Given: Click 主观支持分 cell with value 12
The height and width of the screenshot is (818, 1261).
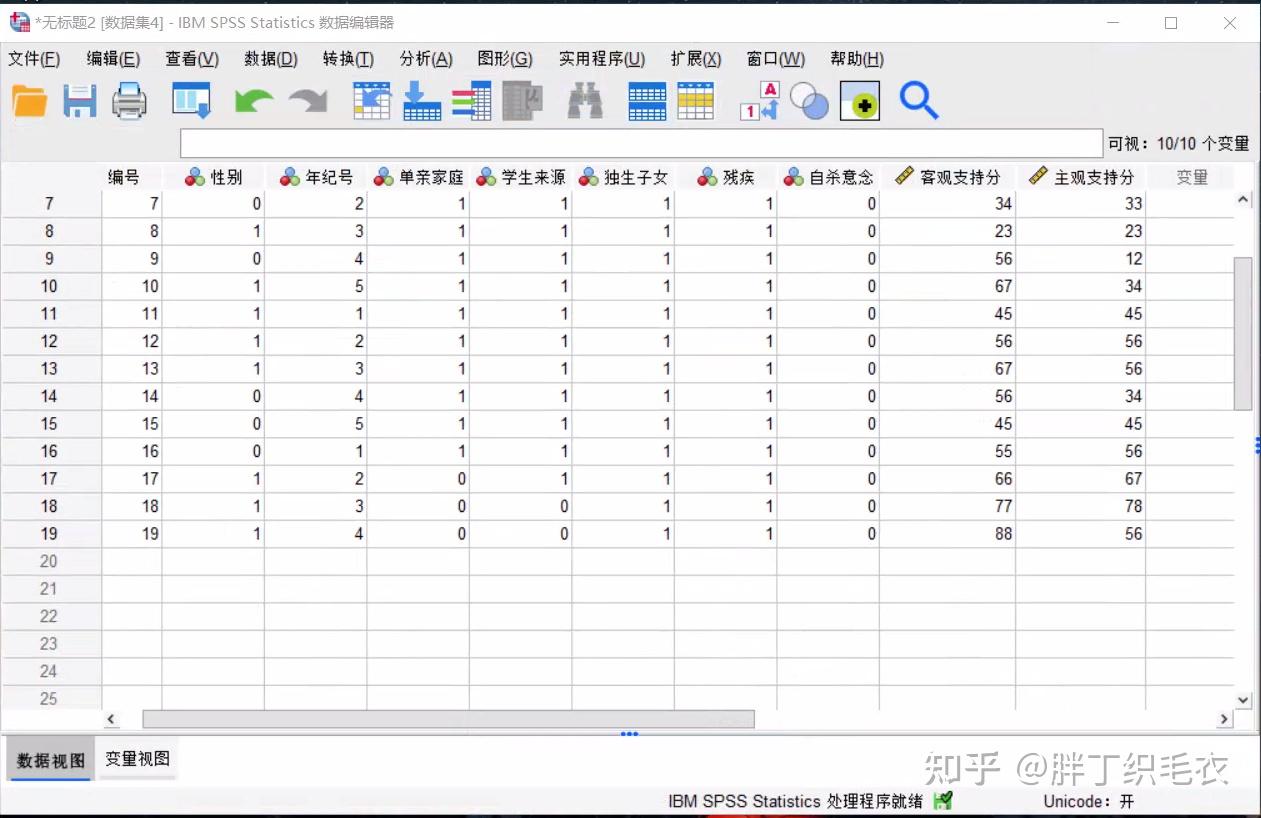Looking at the screenshot, I should (x=1081, y=258).
